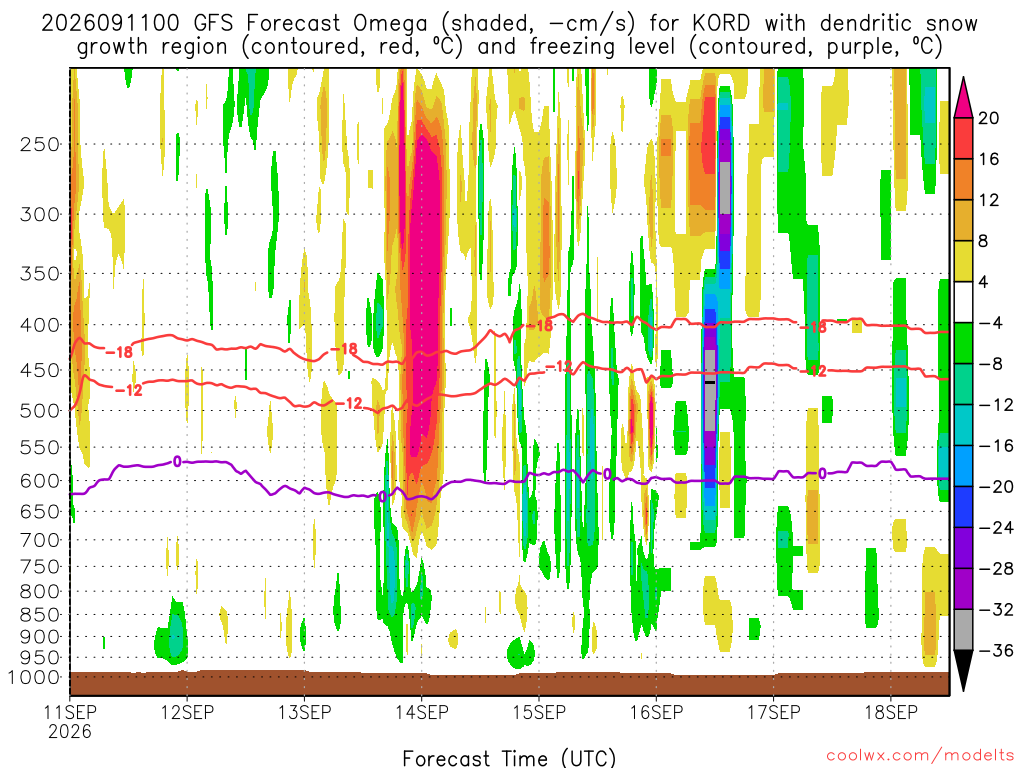Select the red 16-20 colorbar segment

(x=963, y=138)
